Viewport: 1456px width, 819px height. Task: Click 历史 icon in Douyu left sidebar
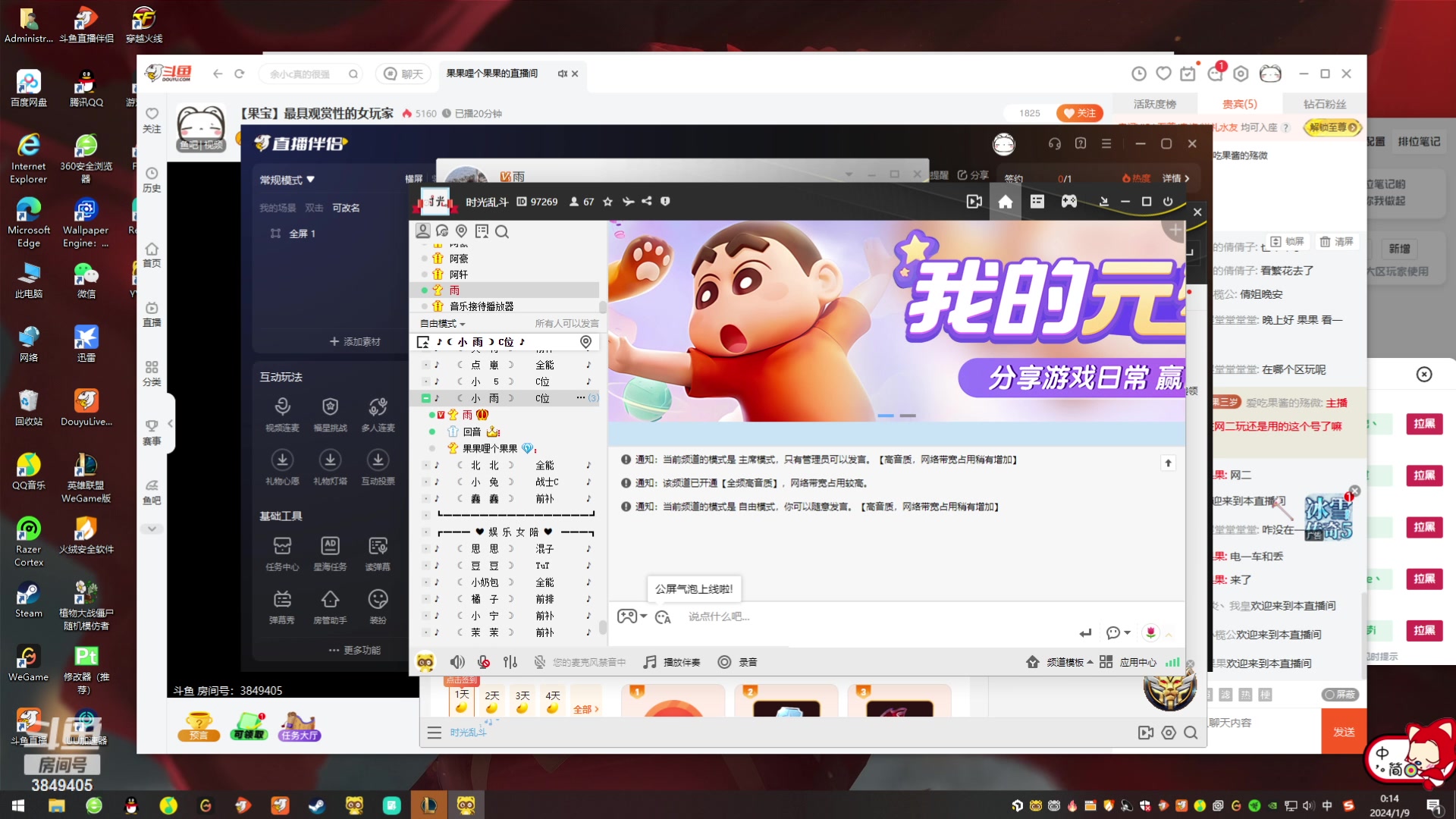[152, 180]
